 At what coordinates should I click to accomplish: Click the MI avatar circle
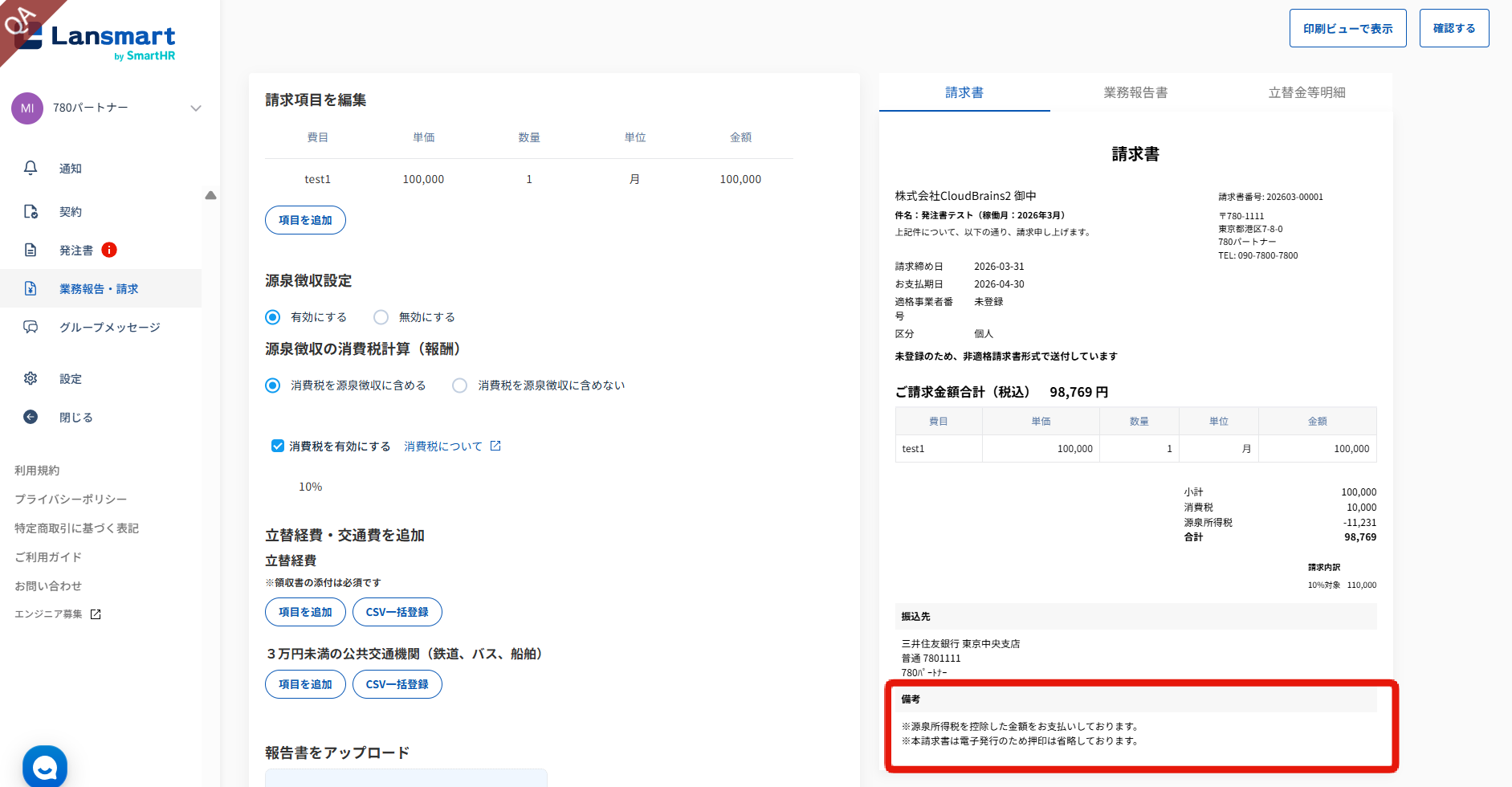coord(27,108)
